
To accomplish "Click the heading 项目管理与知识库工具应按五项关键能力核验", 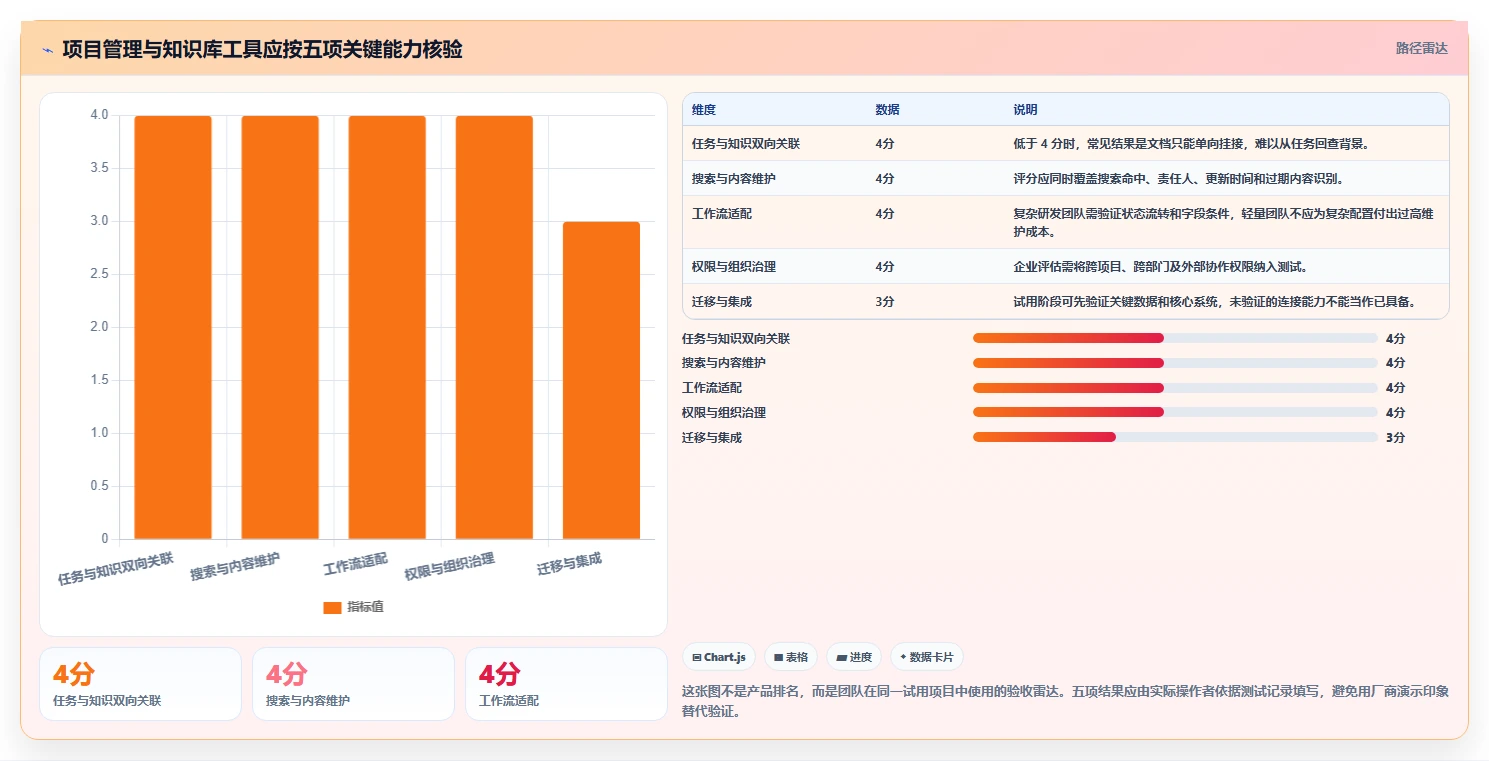I will pyautogui.click(x=262, y=50).
